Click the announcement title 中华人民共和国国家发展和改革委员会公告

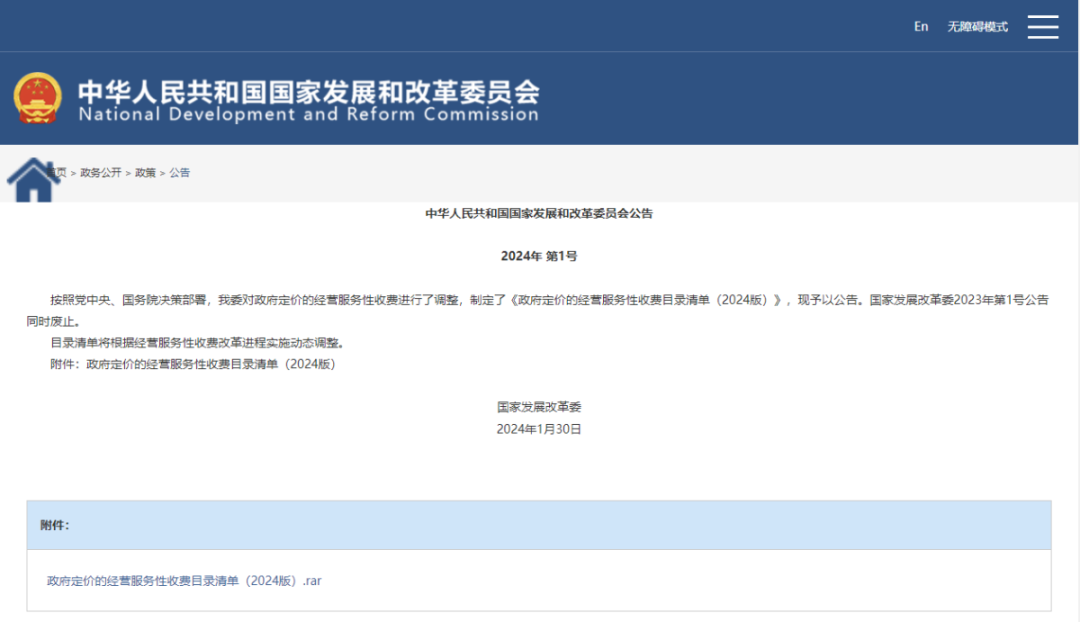[539, 214]
